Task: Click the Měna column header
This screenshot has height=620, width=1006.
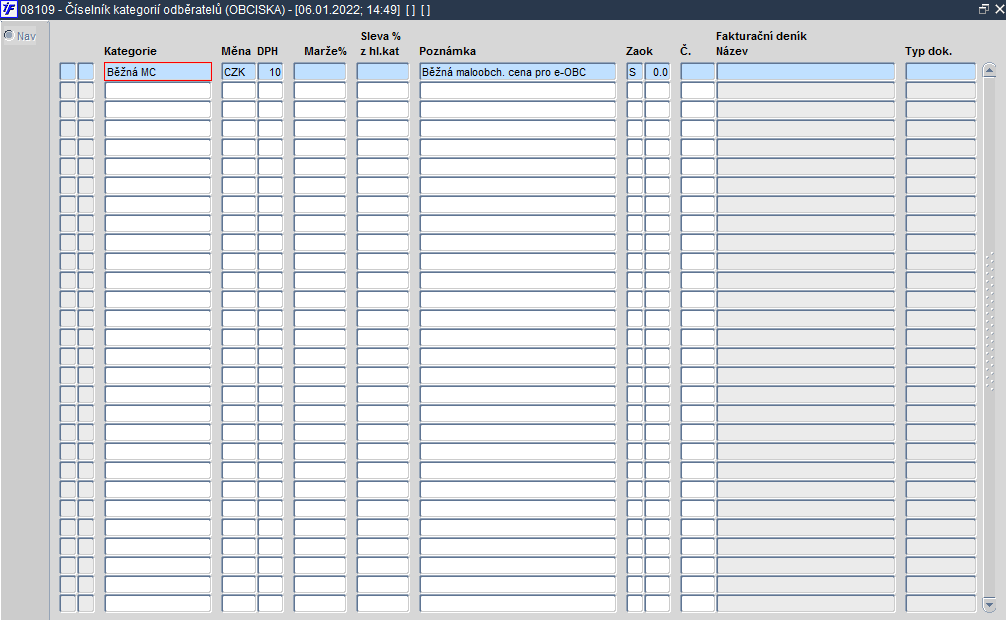Action: (236, 51)
